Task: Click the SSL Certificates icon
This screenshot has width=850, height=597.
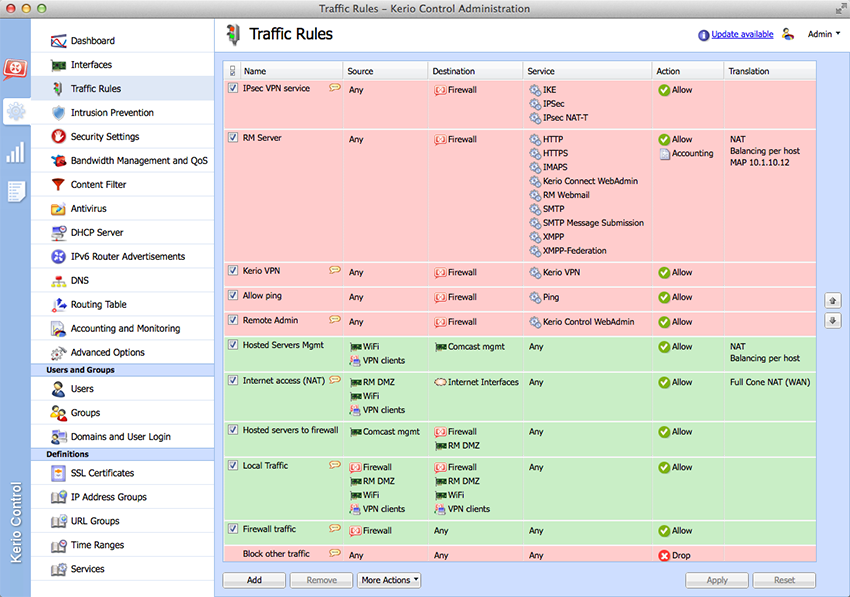Action: point(58,473)
